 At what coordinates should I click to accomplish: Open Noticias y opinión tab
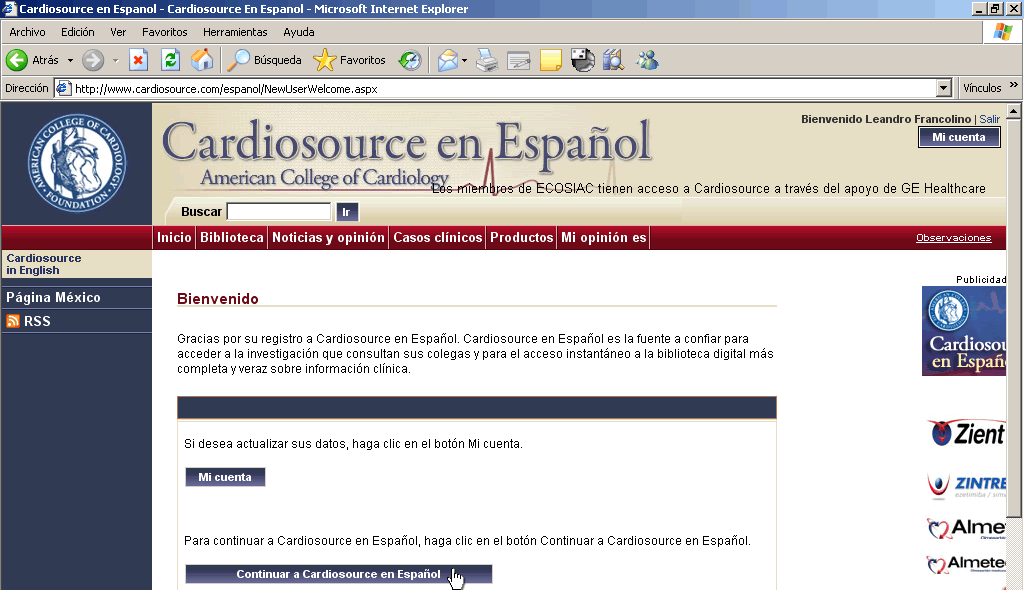pos(328,237)
